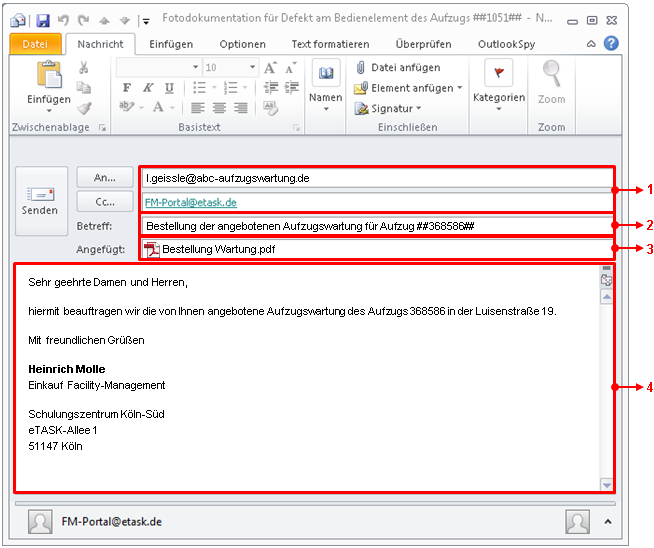Redo the last action

click(84, 20)
